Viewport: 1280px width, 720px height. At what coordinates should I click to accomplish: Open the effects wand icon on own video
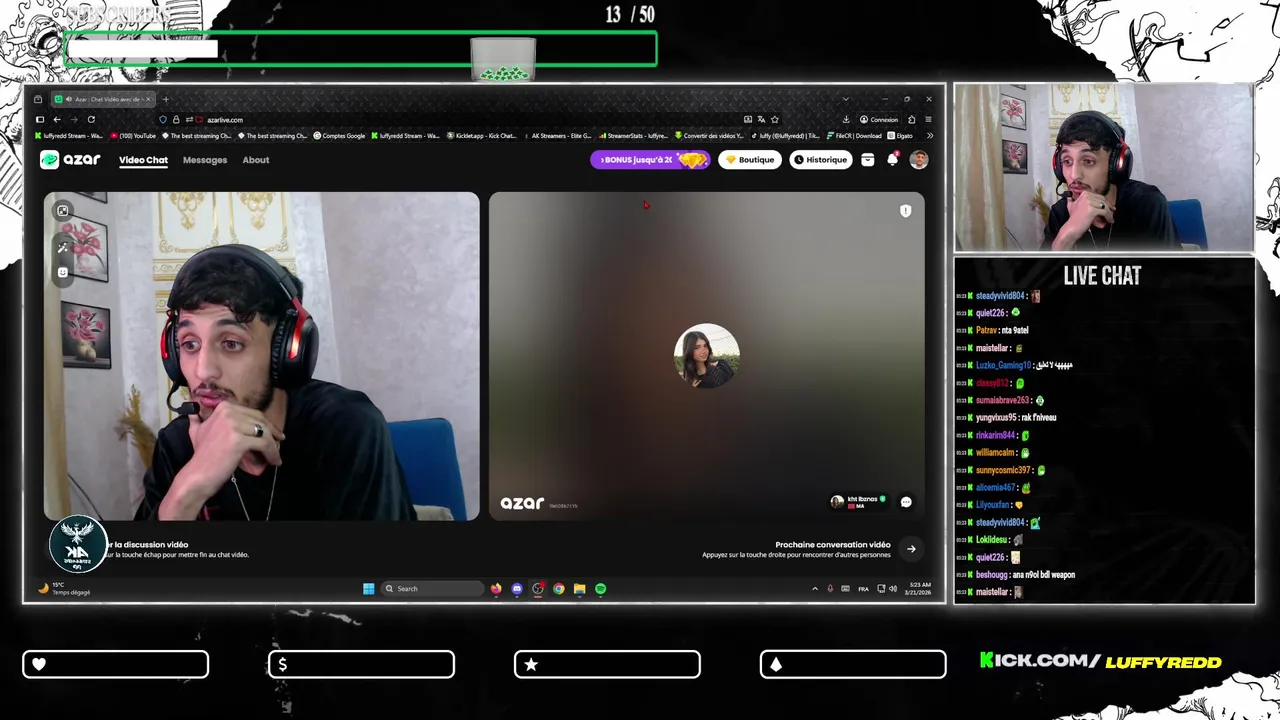(x=63, y=247)
